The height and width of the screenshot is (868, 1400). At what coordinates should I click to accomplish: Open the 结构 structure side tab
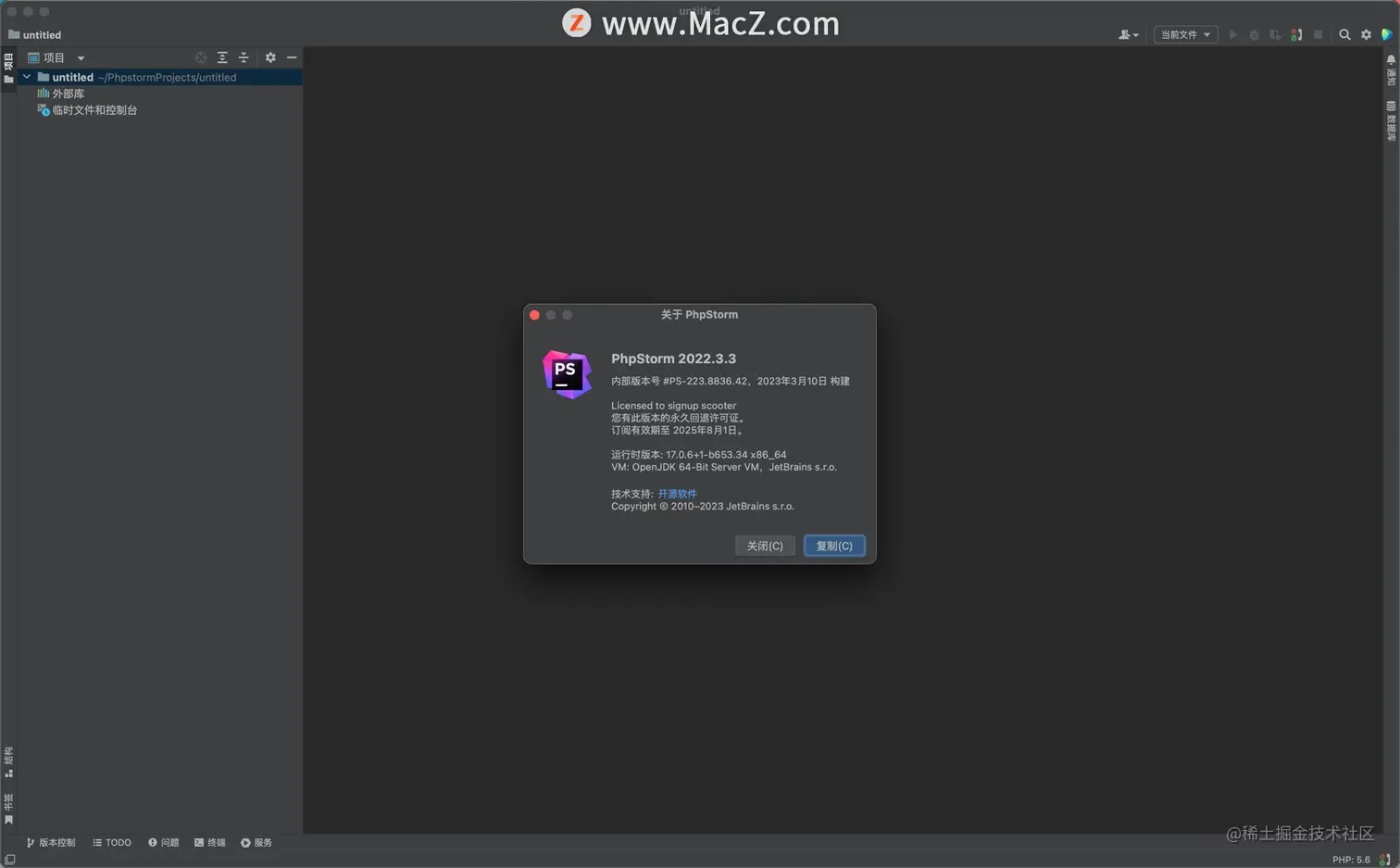pyautogui.click(x=8, y=761)
